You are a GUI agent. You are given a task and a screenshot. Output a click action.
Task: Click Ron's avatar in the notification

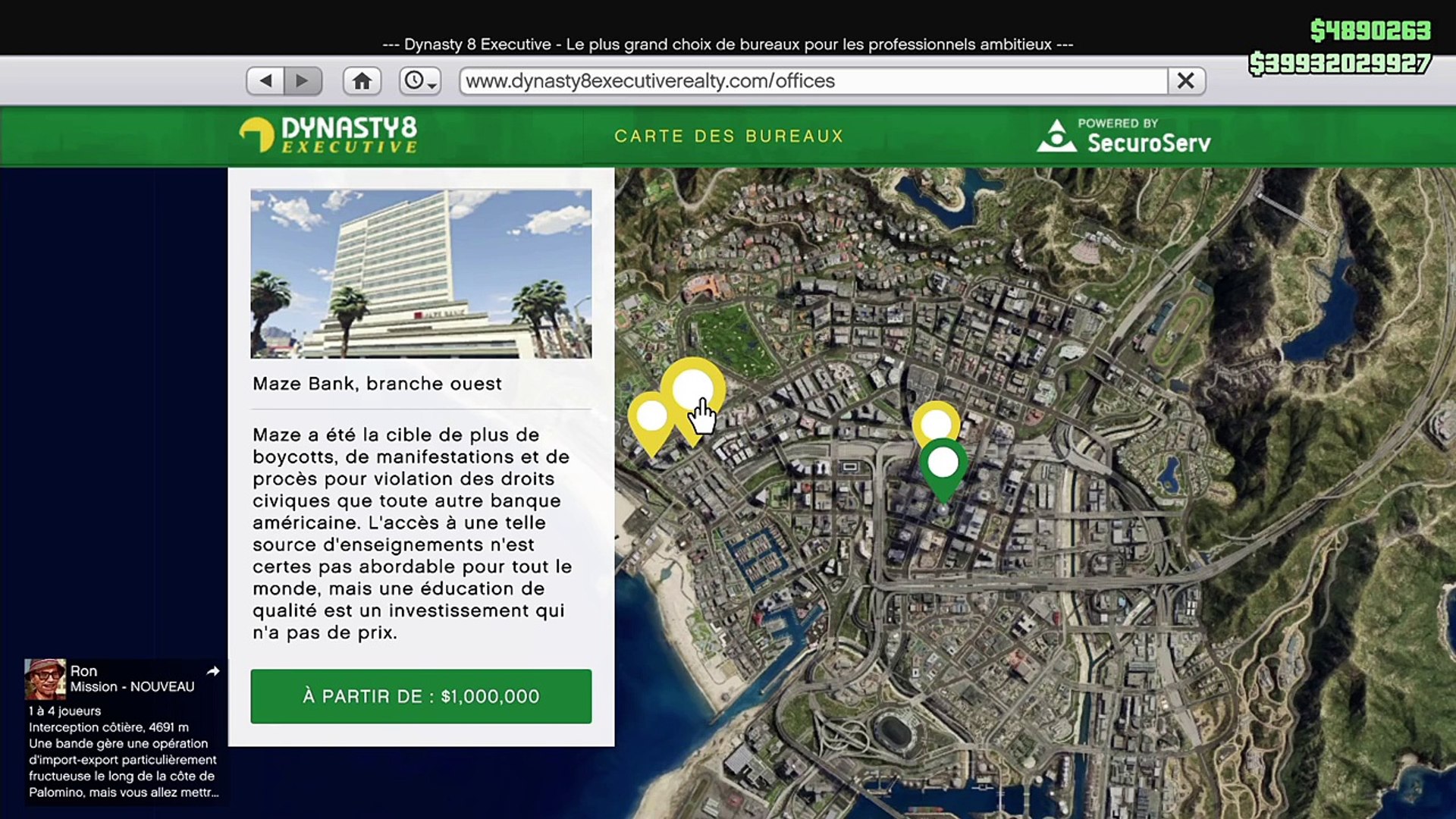(44, 679)
